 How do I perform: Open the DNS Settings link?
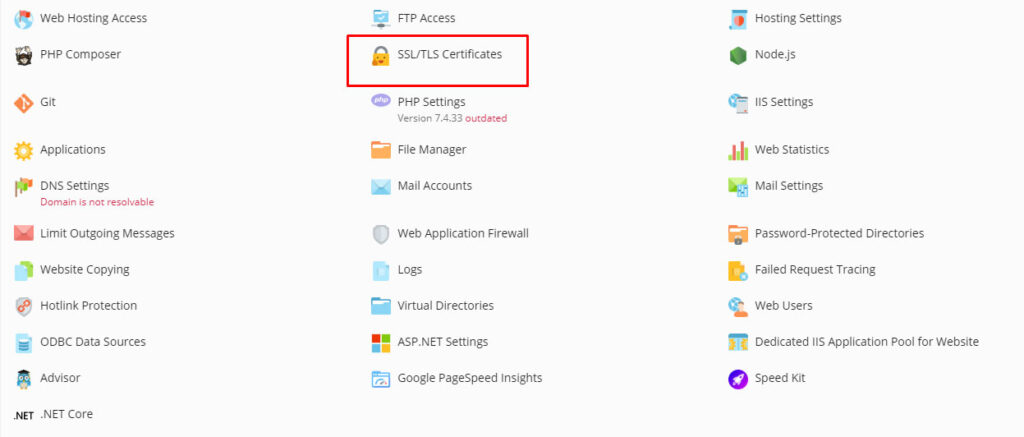coord(74,186)
